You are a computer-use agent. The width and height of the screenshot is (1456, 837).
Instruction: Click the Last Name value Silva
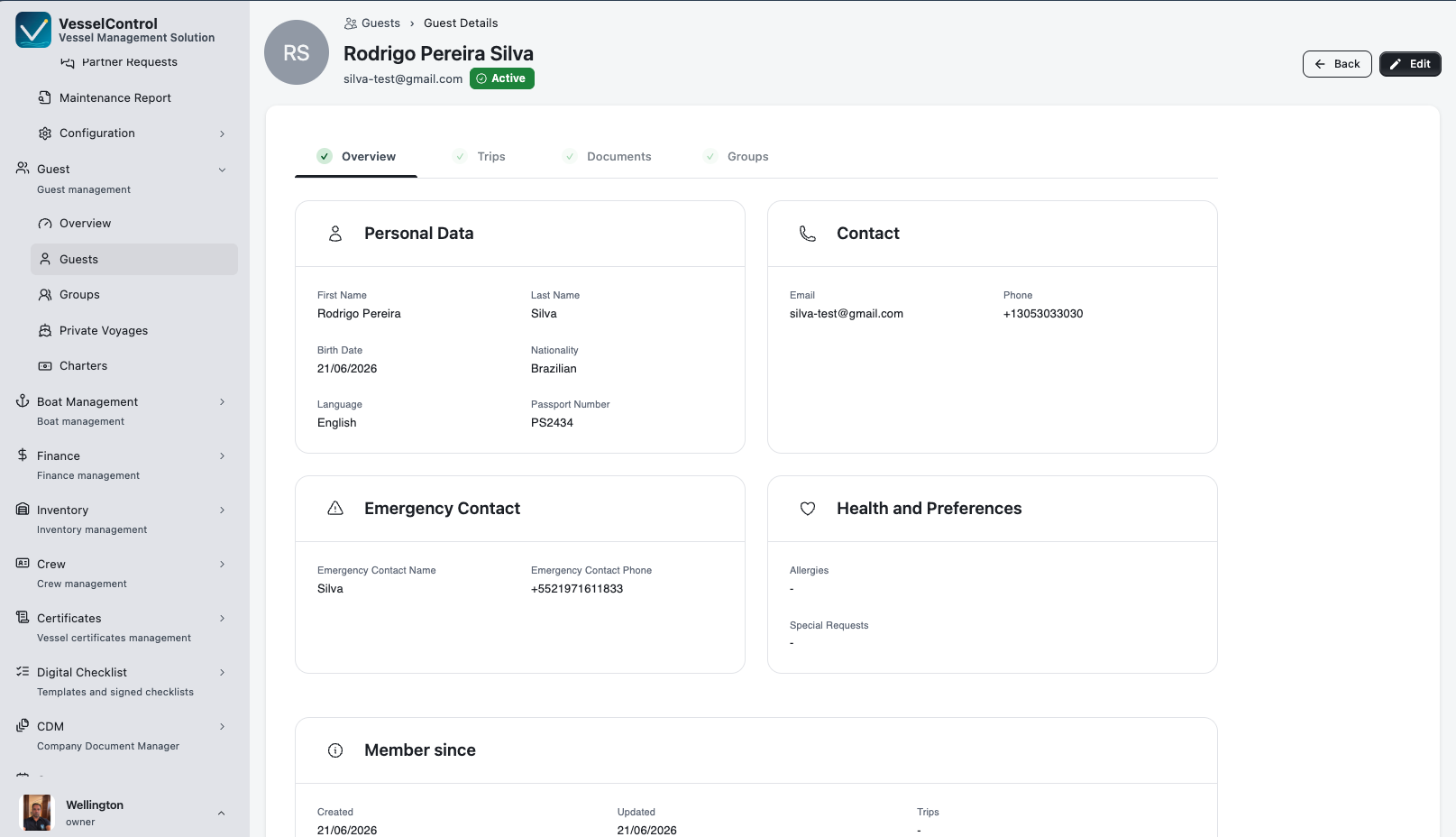(x=544, y=314)
